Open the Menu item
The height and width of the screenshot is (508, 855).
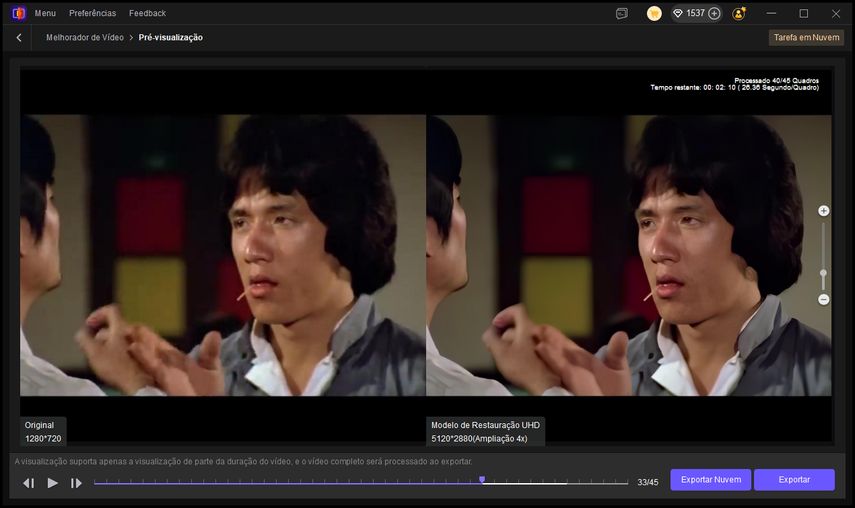click(x=45, y=13)
